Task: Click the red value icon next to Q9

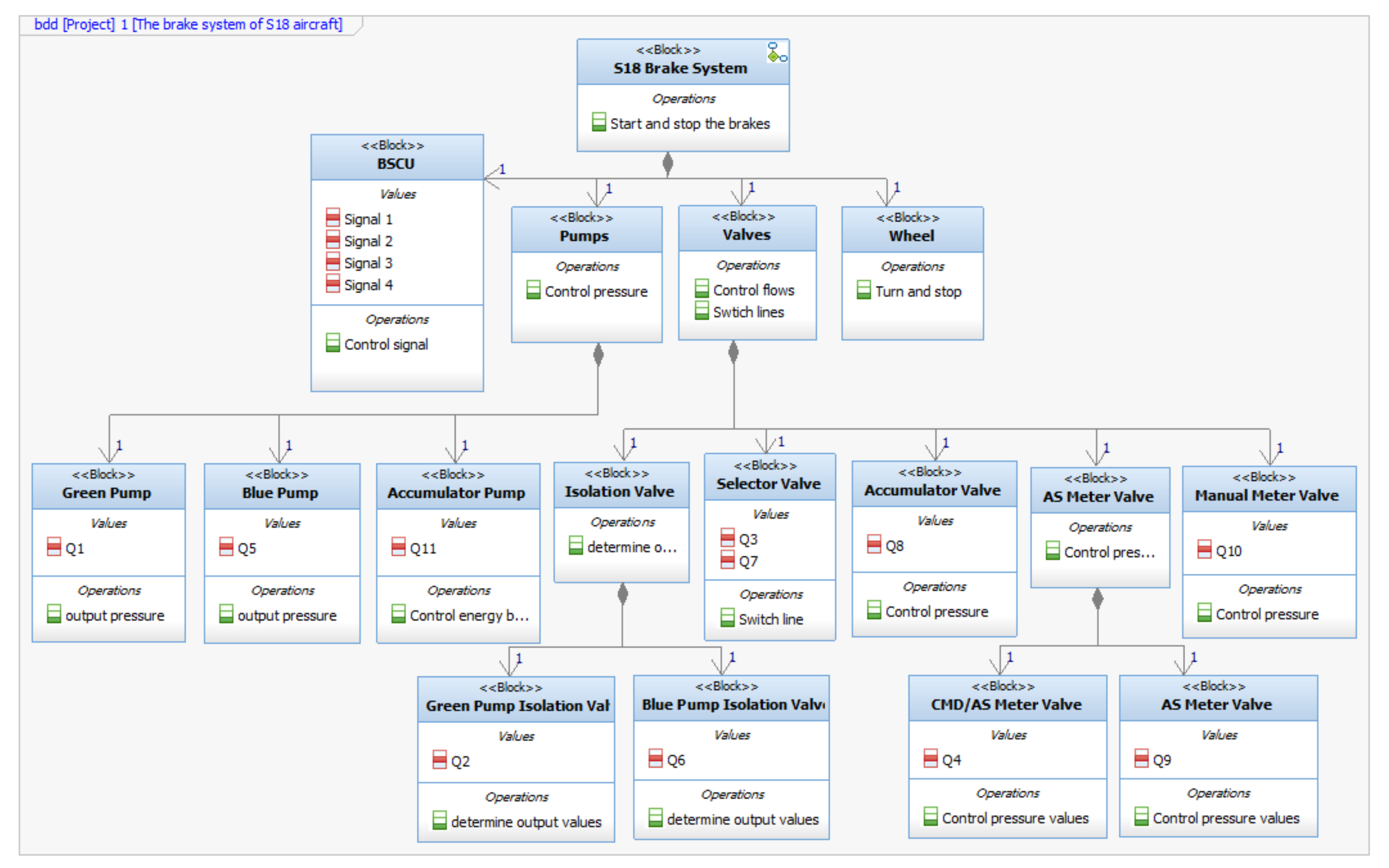Action: [1141, 759]
